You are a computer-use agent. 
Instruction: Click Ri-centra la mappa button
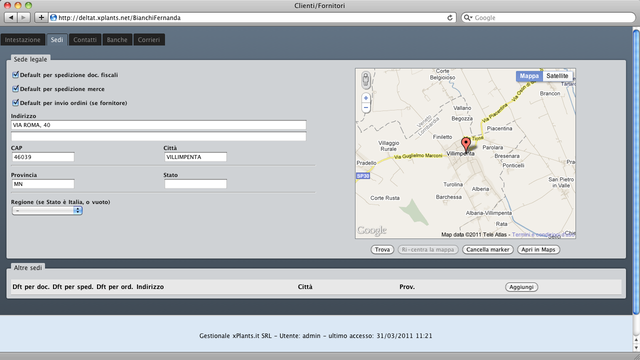428,249
